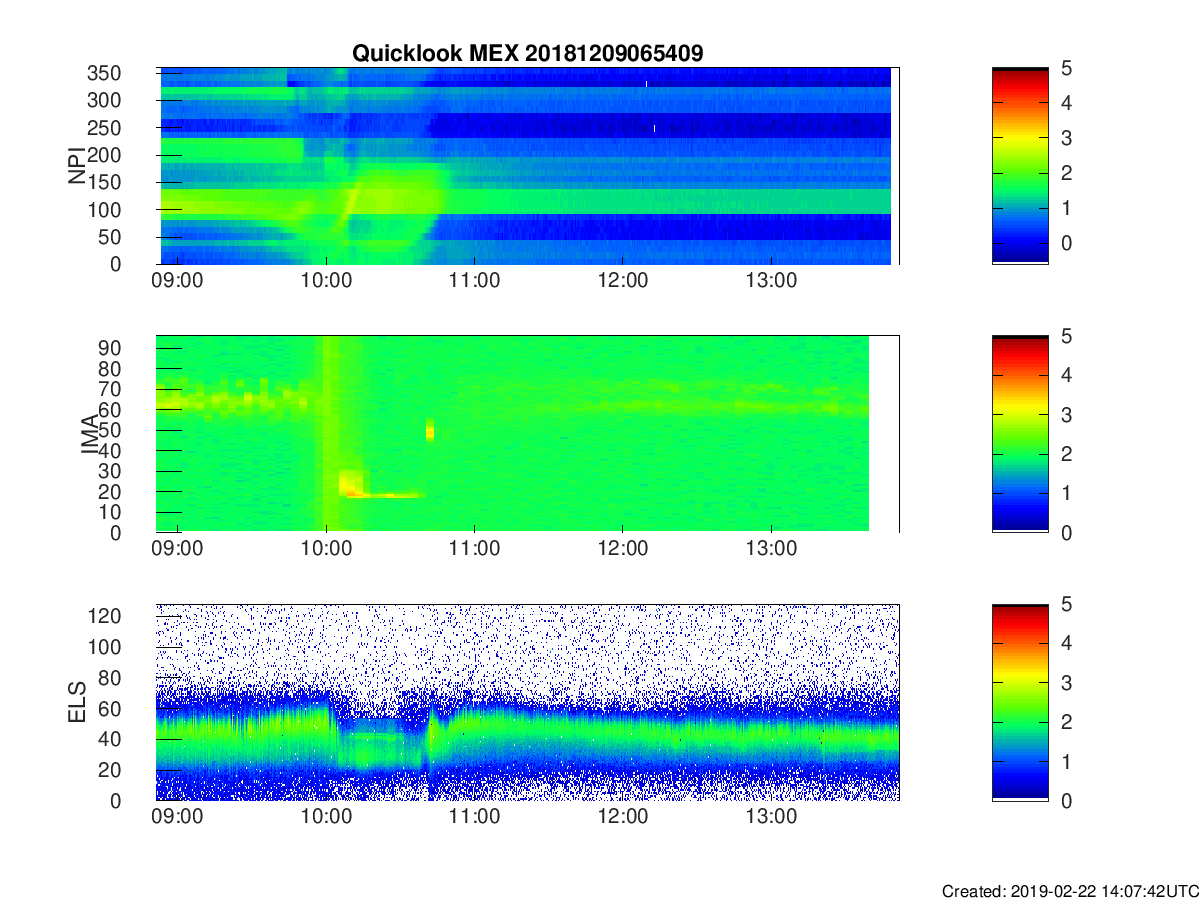Click the 10:00 label under ELS plot
The image size is (1200, 900).
pos(326,817)
